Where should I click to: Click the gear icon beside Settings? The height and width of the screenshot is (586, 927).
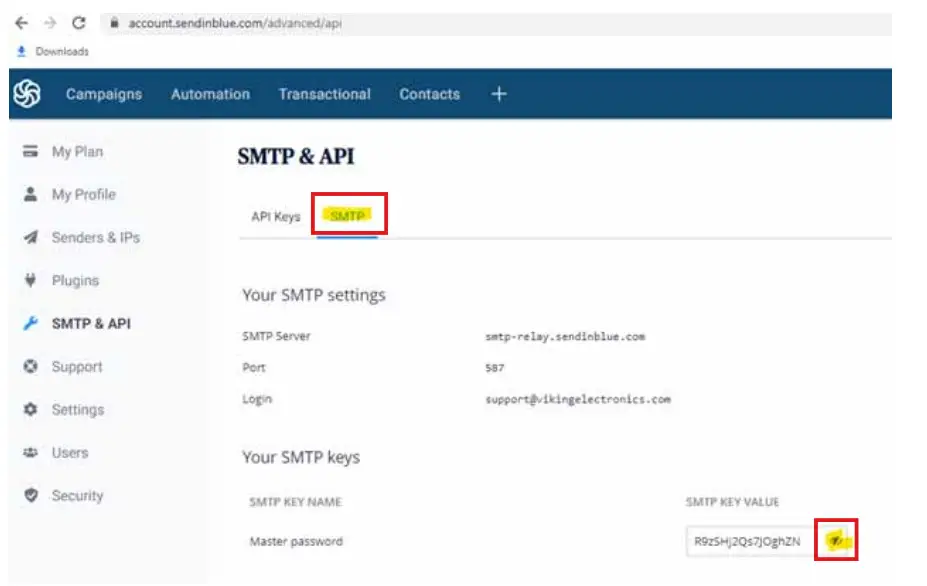point(30,409)
